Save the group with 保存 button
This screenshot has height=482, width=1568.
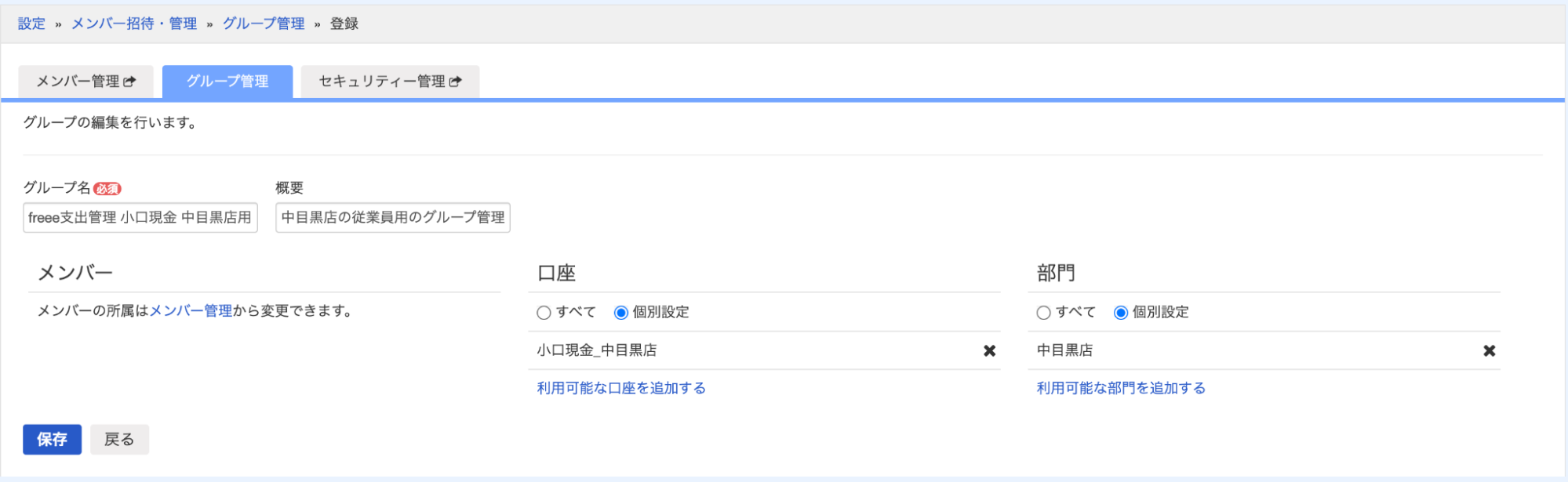(52, 440)
